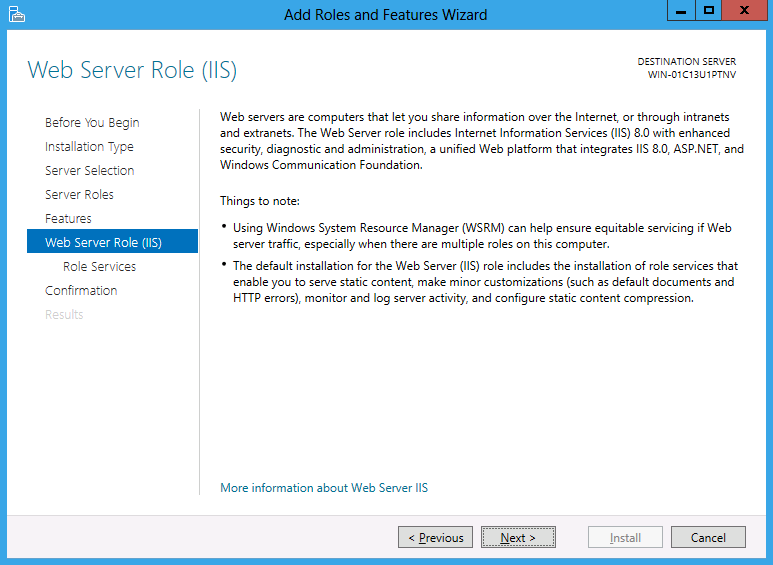Open the Features step
The height and width of the screenshot is (565, 773).
(x=68, y=218)
